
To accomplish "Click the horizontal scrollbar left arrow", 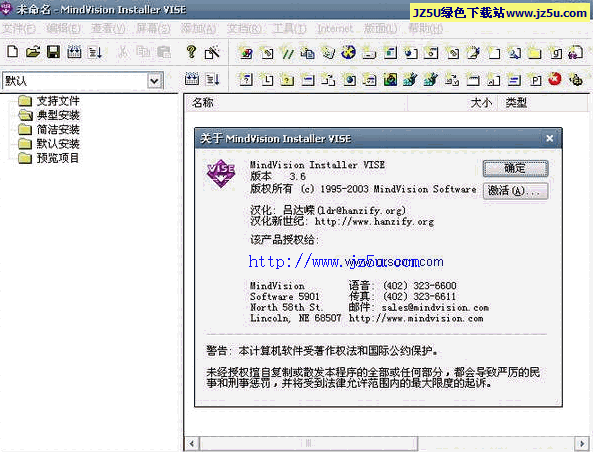I will [x=192, y=443].
